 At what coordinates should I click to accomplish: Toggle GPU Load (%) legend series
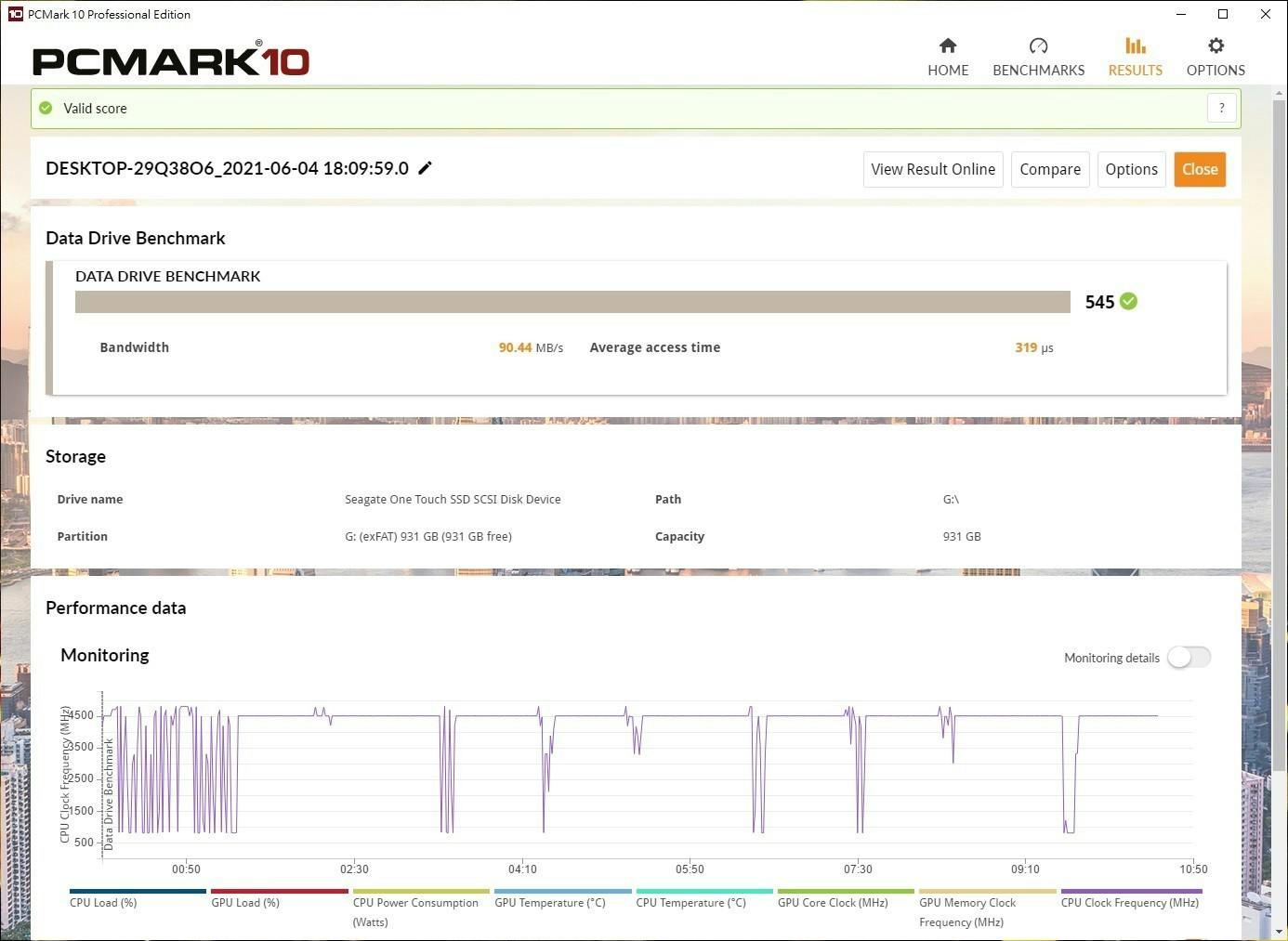(279, 902)
